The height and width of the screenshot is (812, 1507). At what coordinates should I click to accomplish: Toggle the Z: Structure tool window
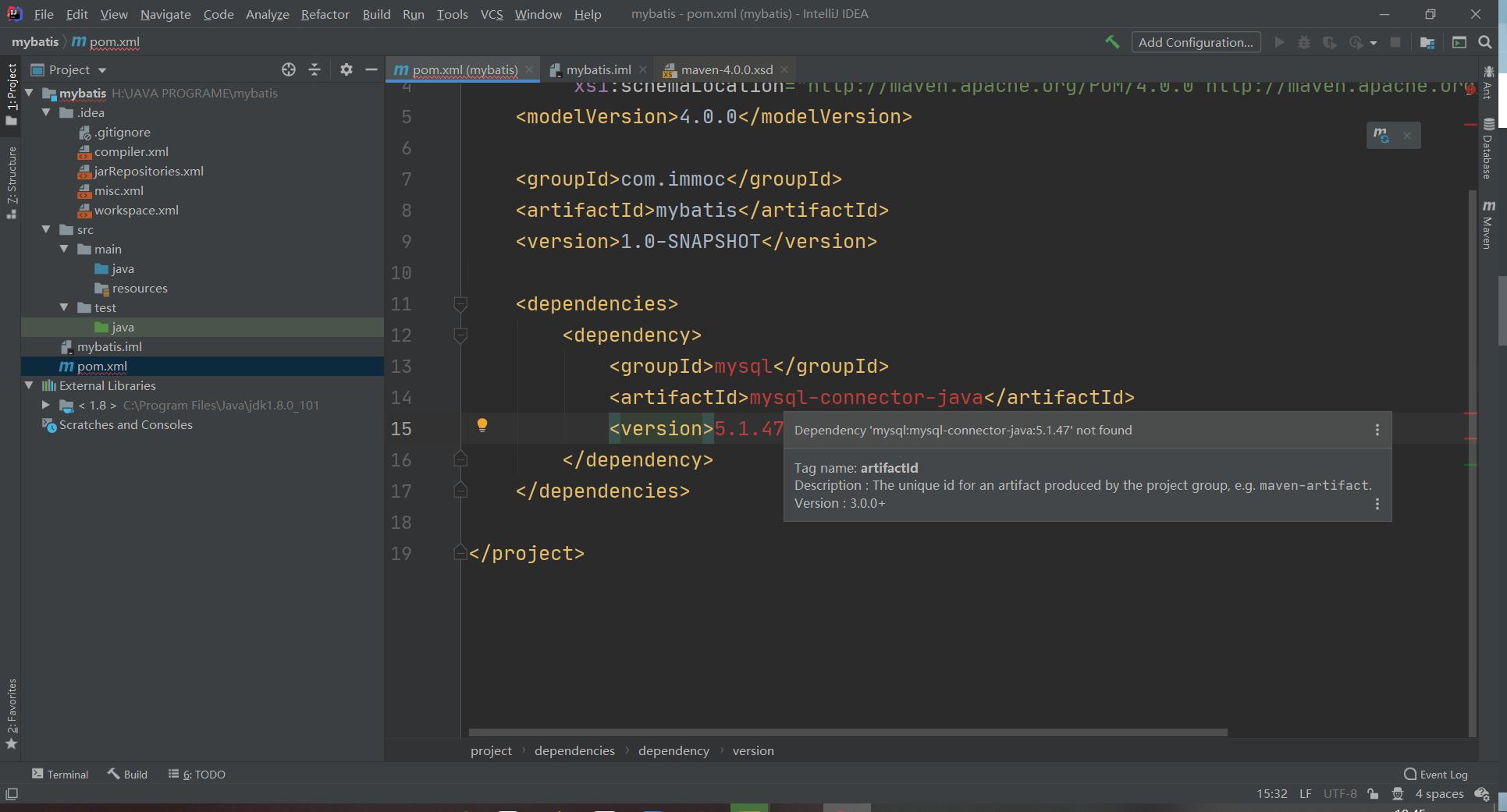(11, 183)
